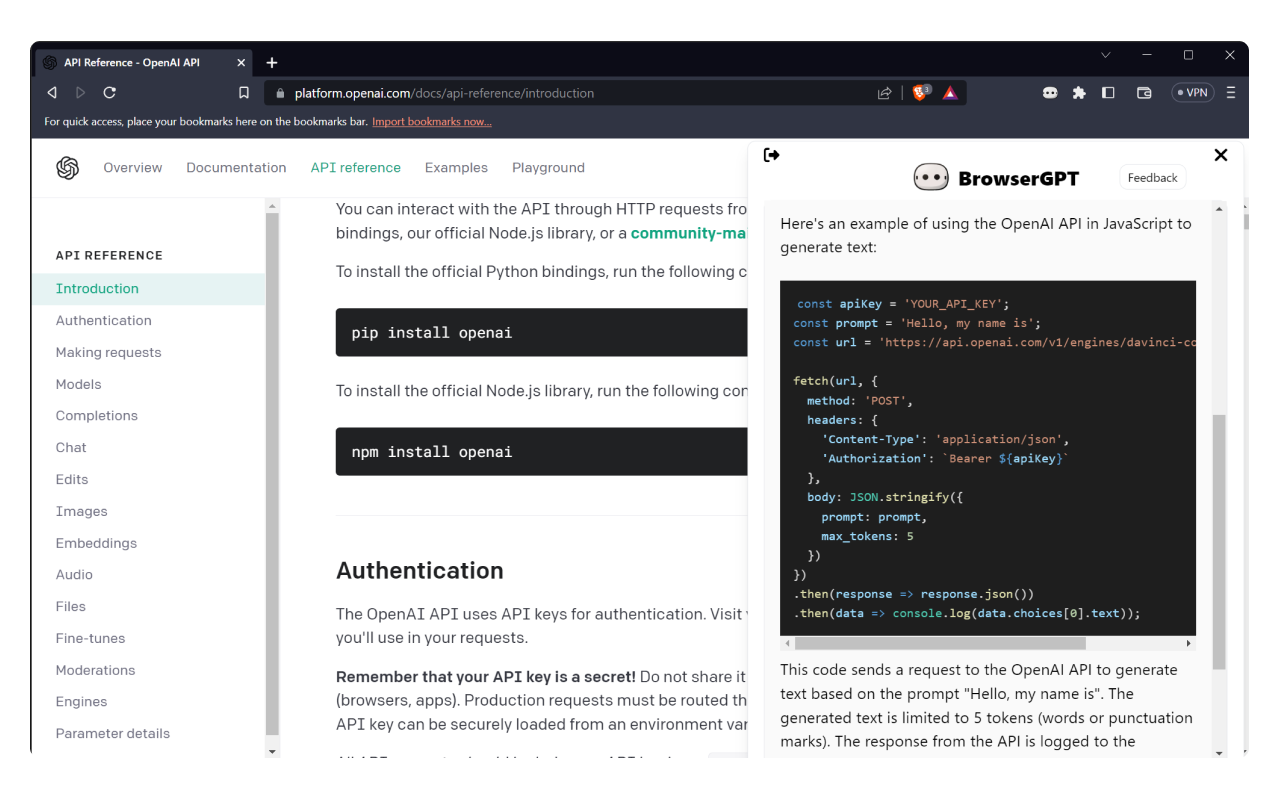Open Models in sidebar

(79, 385)
